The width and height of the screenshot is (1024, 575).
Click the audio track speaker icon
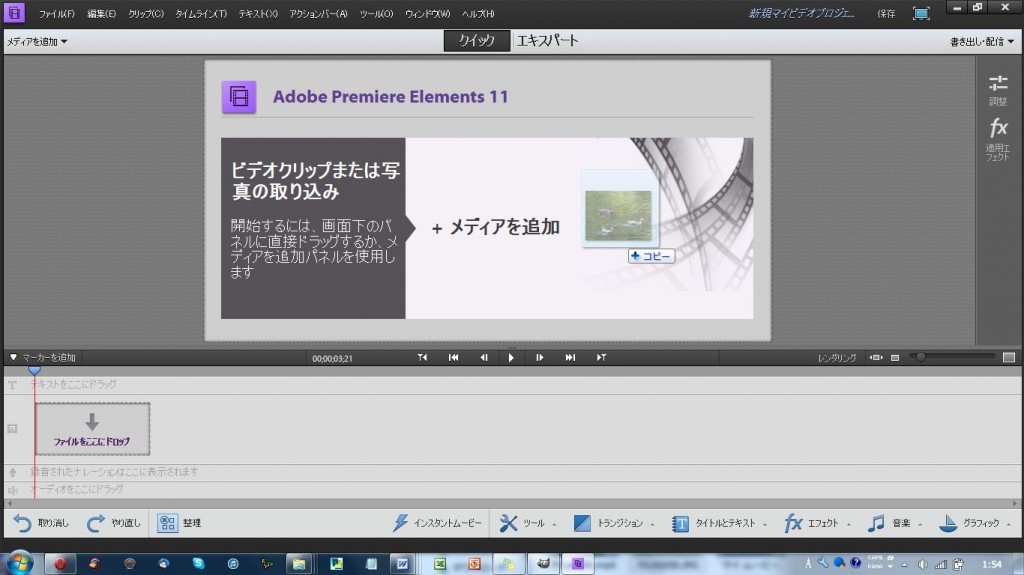pos(12,489)
